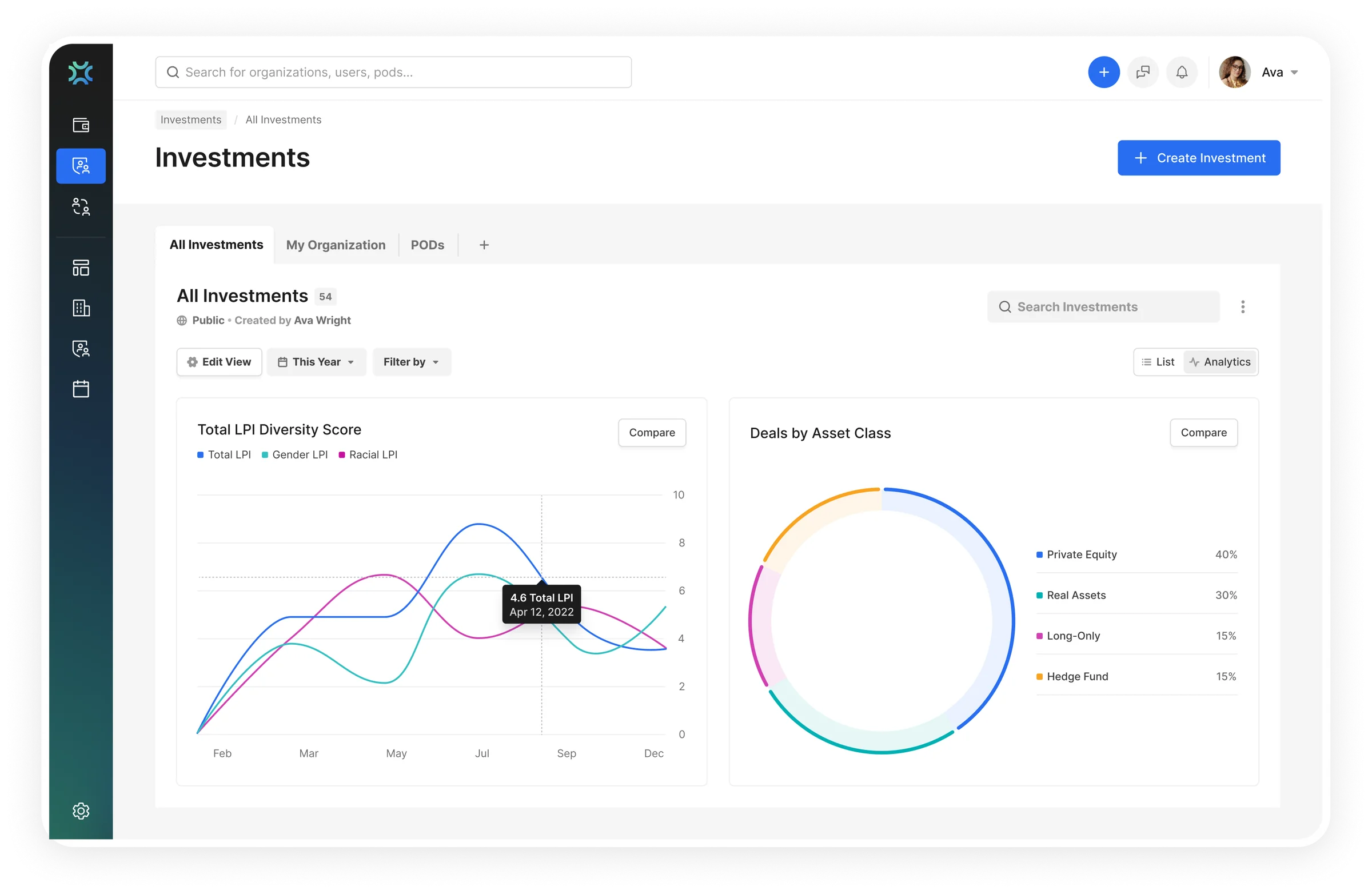1372x894 pixels.
Task: Click the Long-Only legend row
Action: tap(1136, 636)
